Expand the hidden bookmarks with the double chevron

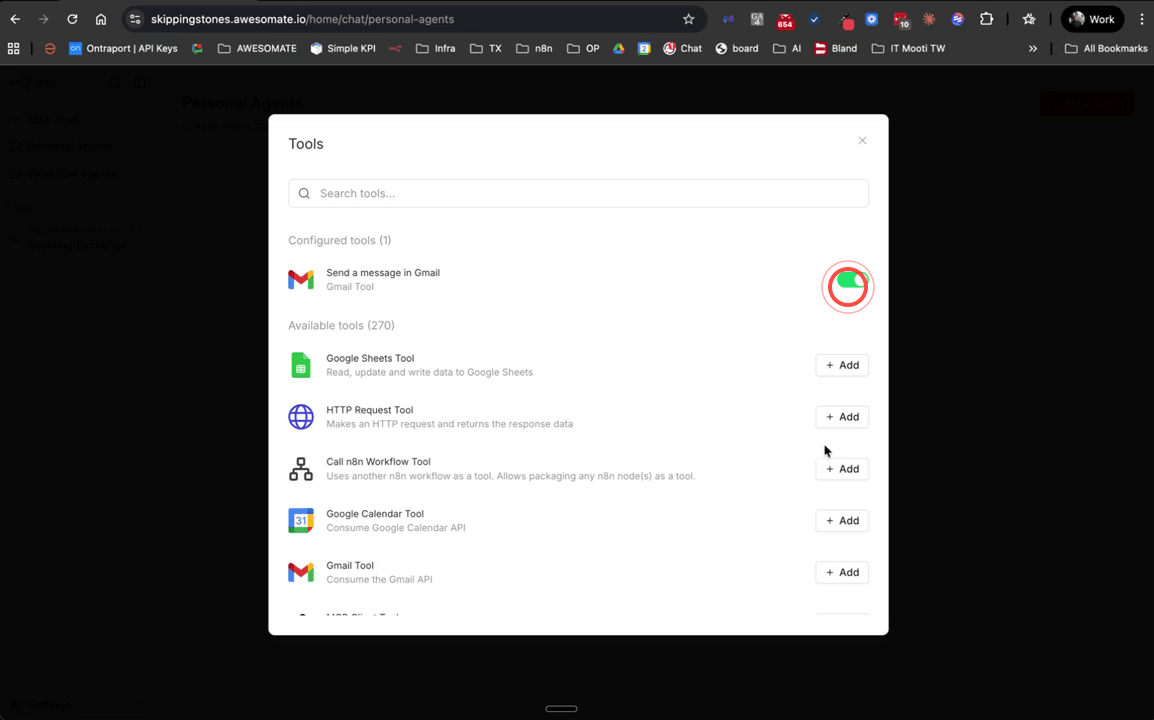[x=1033, y=48]
